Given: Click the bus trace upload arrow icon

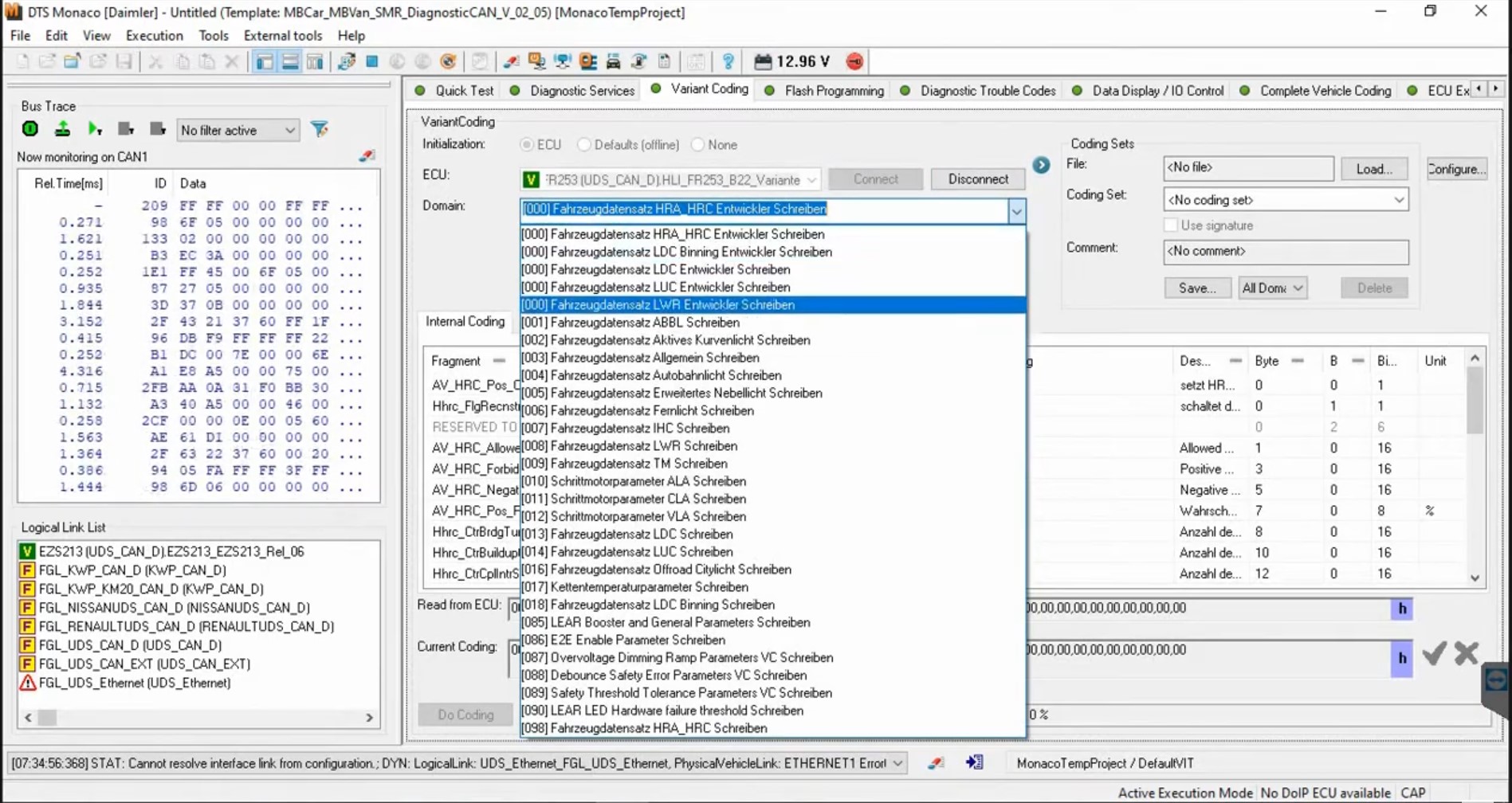Looking at the screenshot, I should tap(62, 128).
